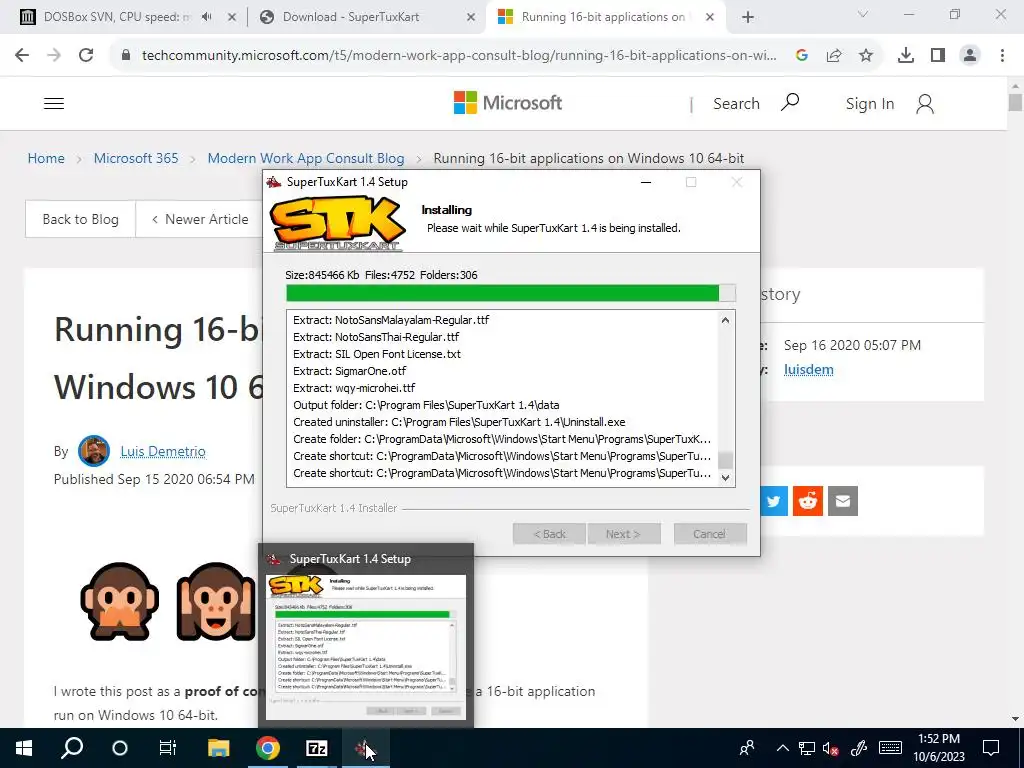Open File Explorer from the taskbar
The width and height of the screenshot is (1024, 768).
click(x=219, y=748)
